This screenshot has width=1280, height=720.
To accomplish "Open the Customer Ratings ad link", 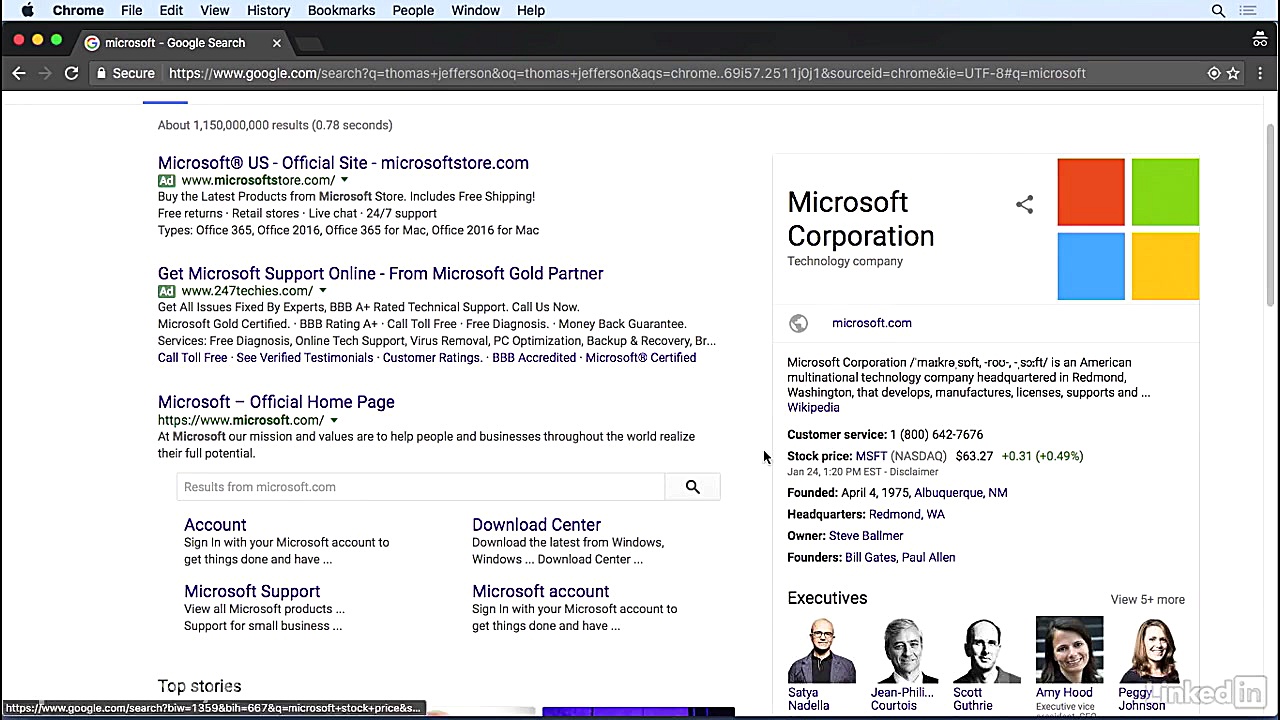I will pos(432,358).
